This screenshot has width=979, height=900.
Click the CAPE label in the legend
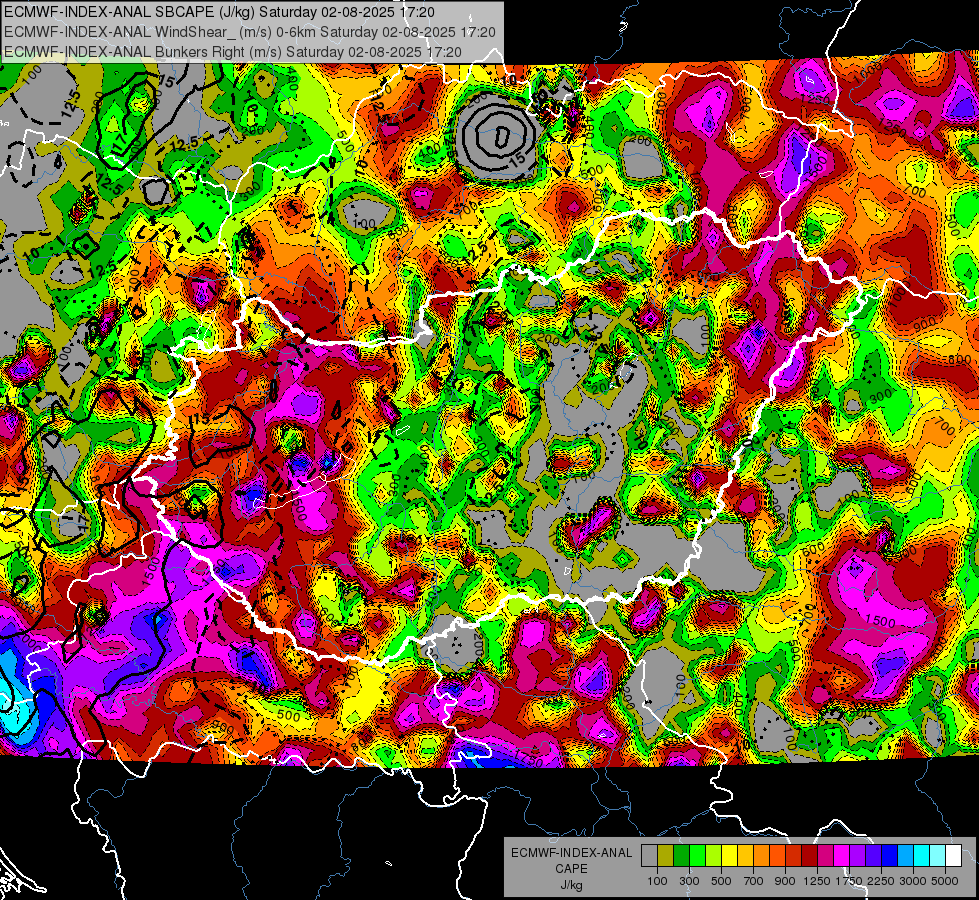pyautogui.click(x=571, y=868)
